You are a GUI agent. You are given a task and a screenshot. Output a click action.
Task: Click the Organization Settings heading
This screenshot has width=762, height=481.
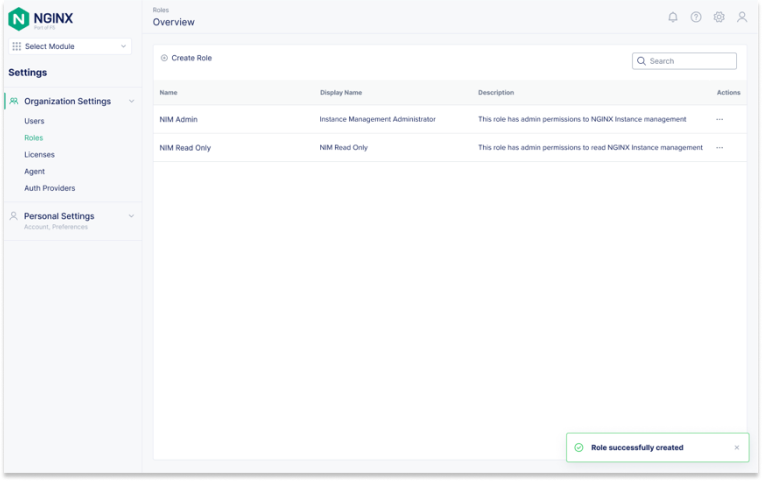(68, 101)
